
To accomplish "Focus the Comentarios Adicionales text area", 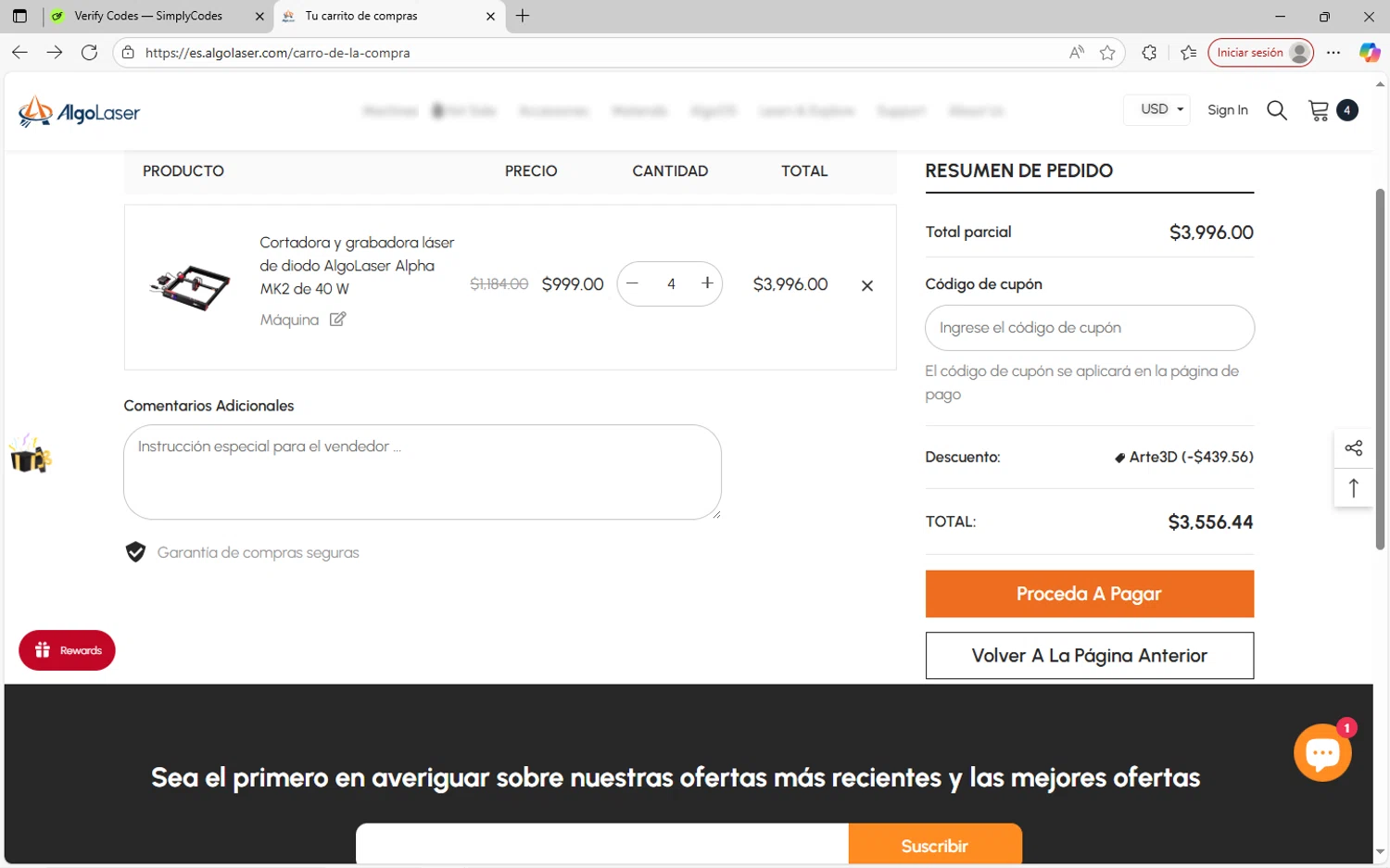I will 423,472.
